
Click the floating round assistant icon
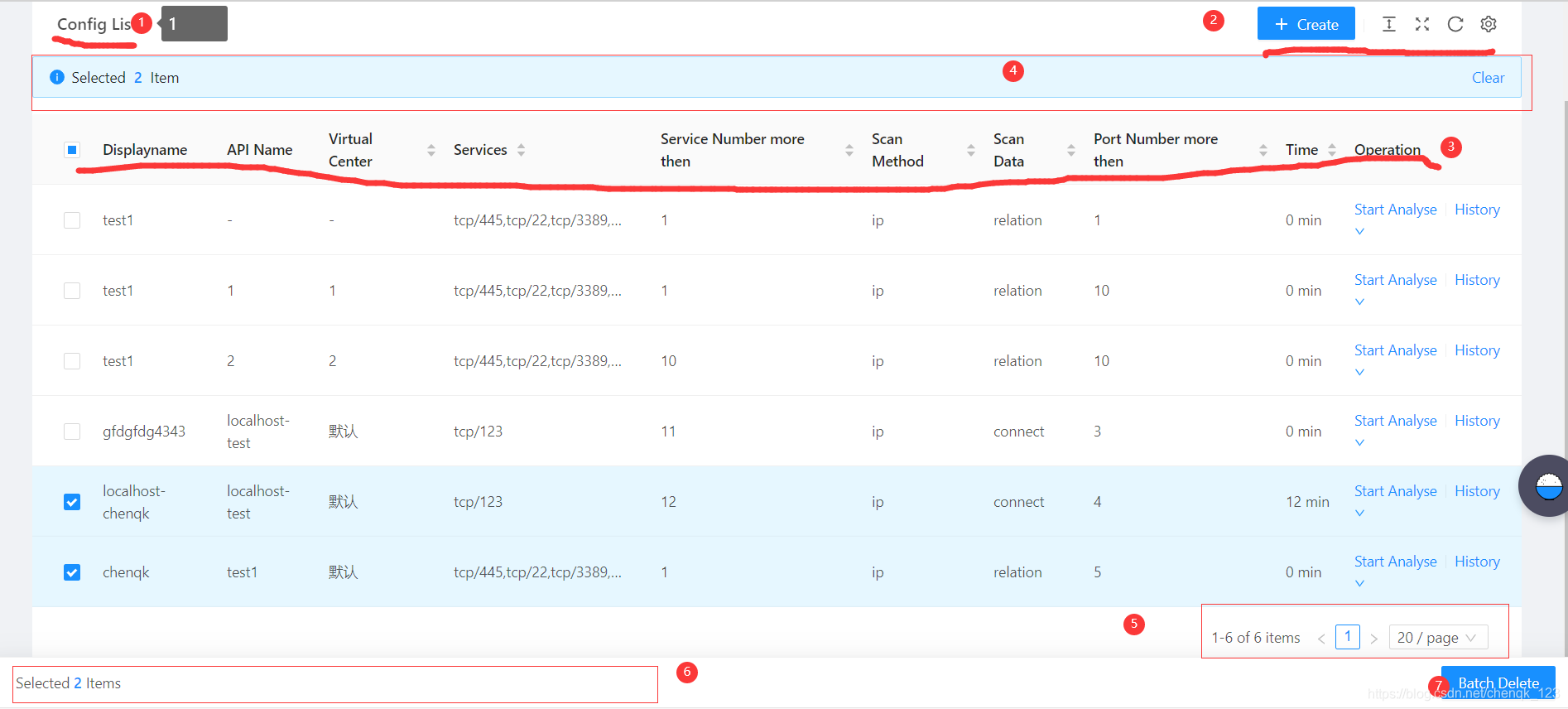[x=1546, y=486]
